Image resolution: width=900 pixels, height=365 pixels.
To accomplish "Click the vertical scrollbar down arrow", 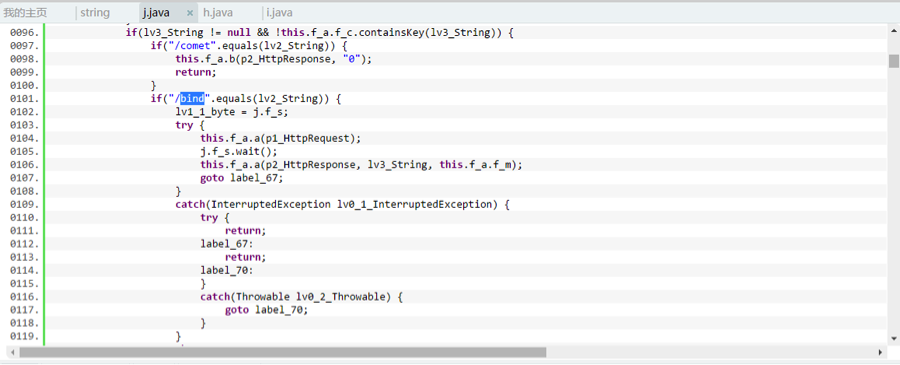I will pyautogui.click(x=894, y=337).
